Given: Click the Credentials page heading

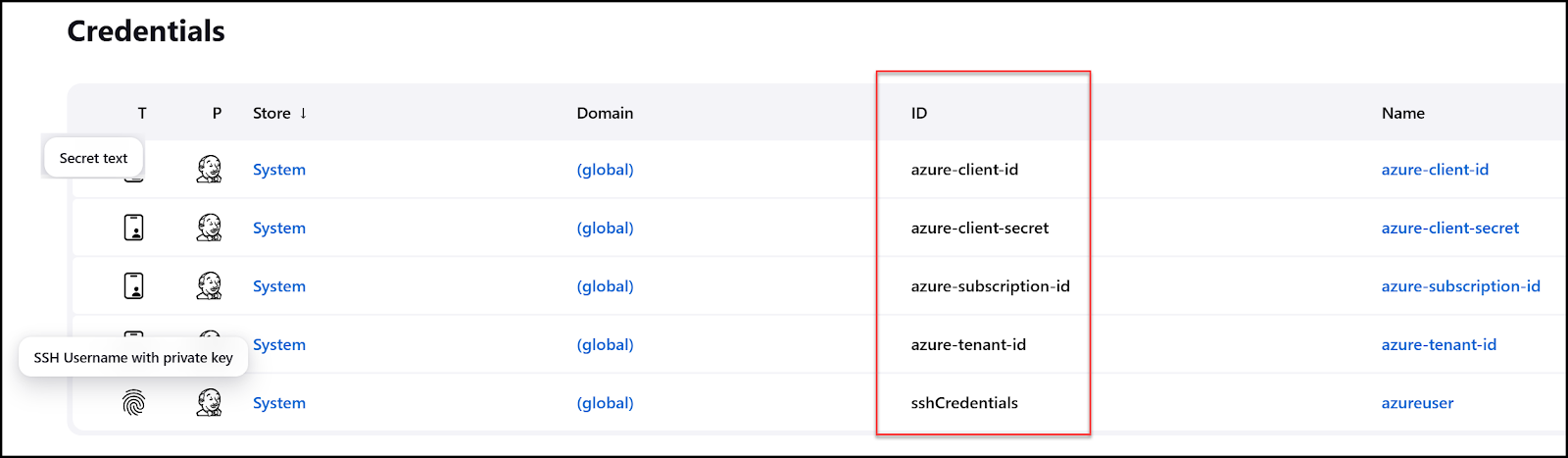Looking at the screenshot, I should tap(146, 31).
